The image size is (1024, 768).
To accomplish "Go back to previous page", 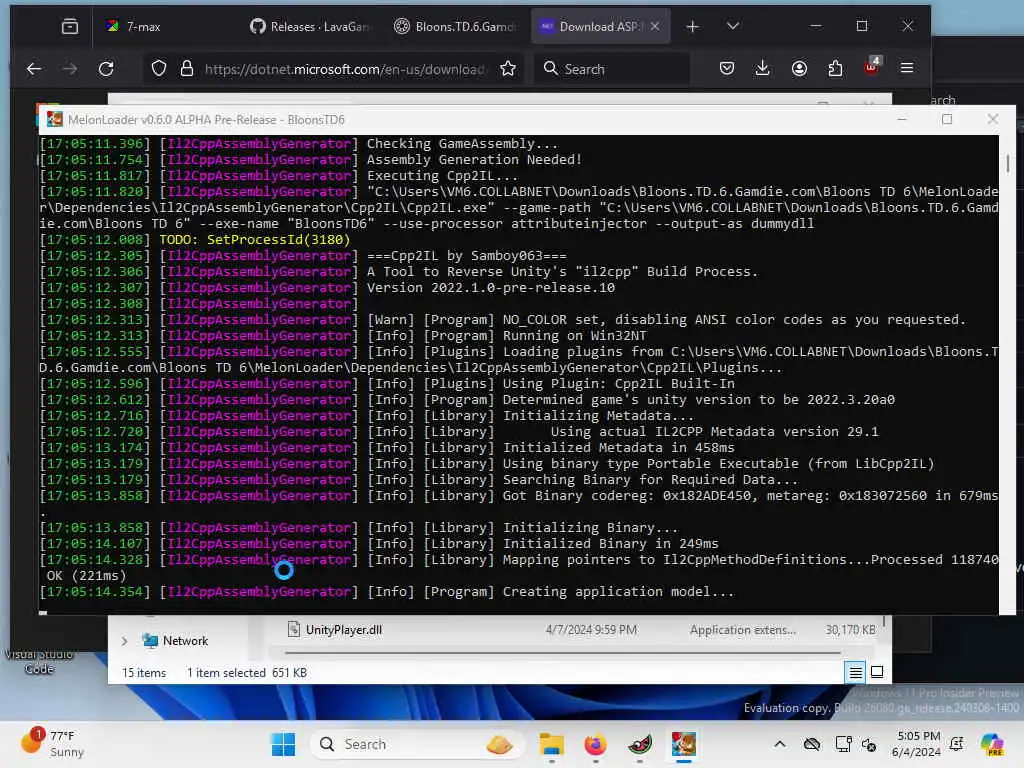I will 34,69.
